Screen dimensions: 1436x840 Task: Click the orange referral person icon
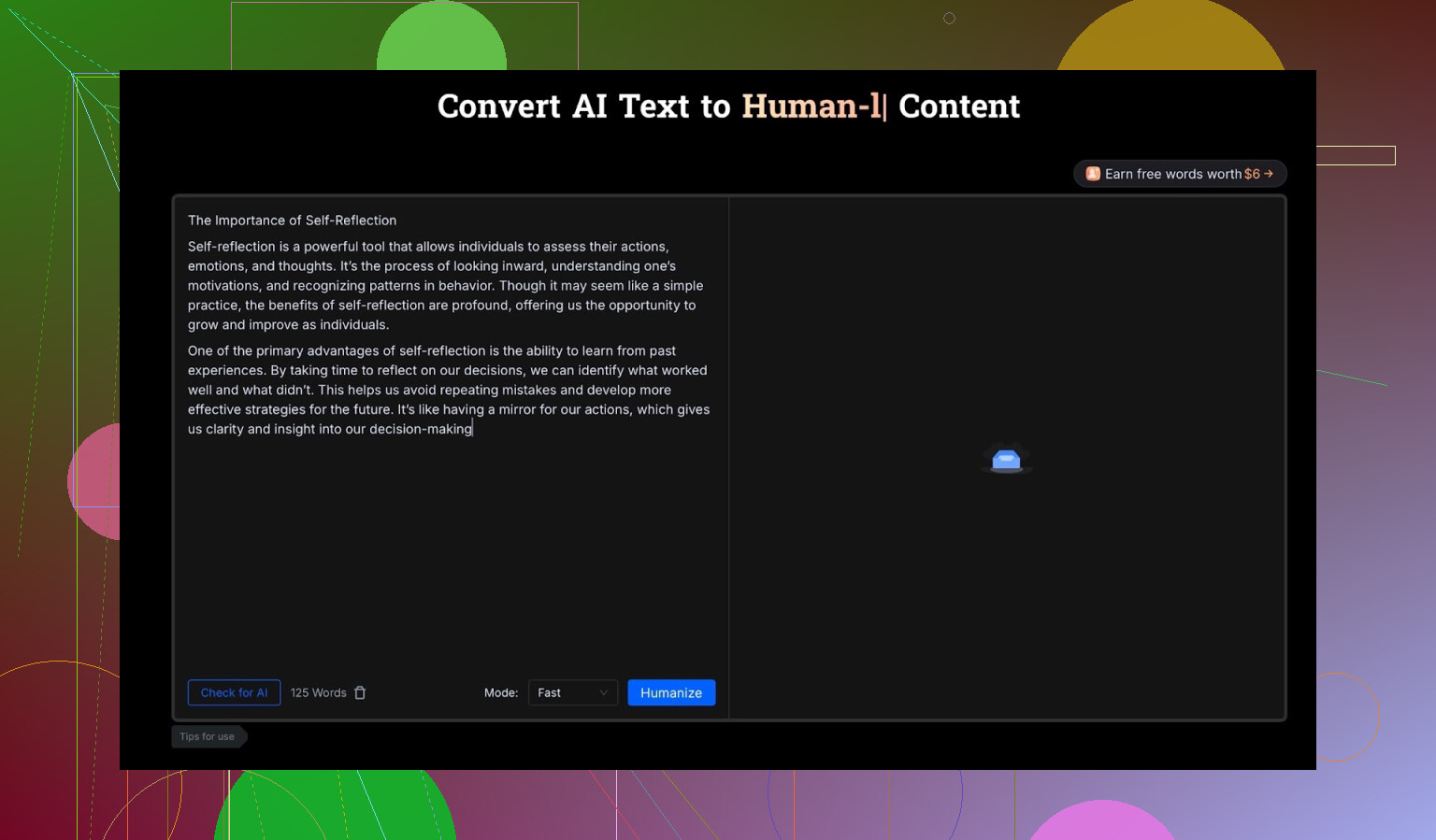tap(1092, 174)
